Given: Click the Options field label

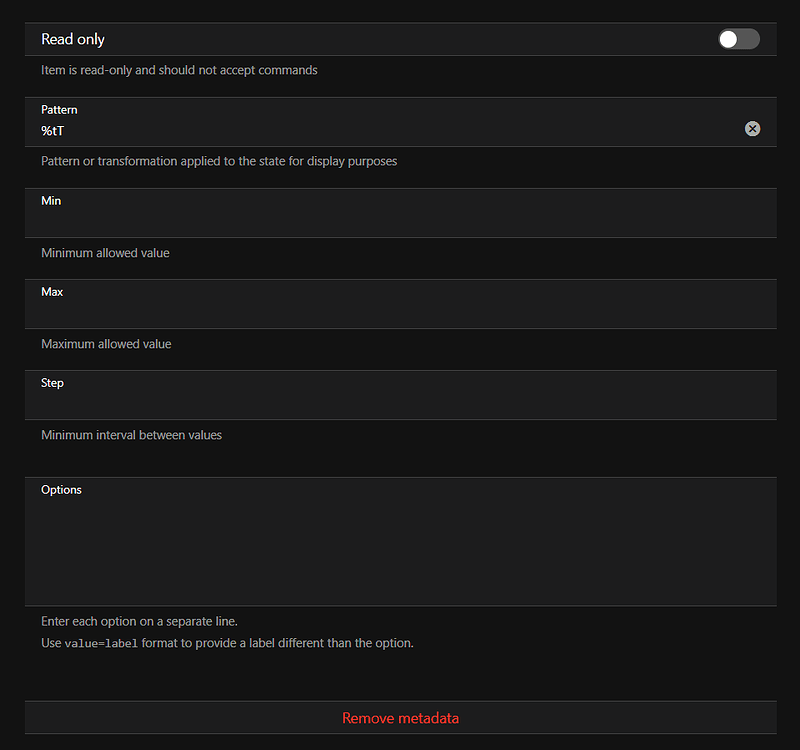Looking at the screenshot, I should click(61, 490).
